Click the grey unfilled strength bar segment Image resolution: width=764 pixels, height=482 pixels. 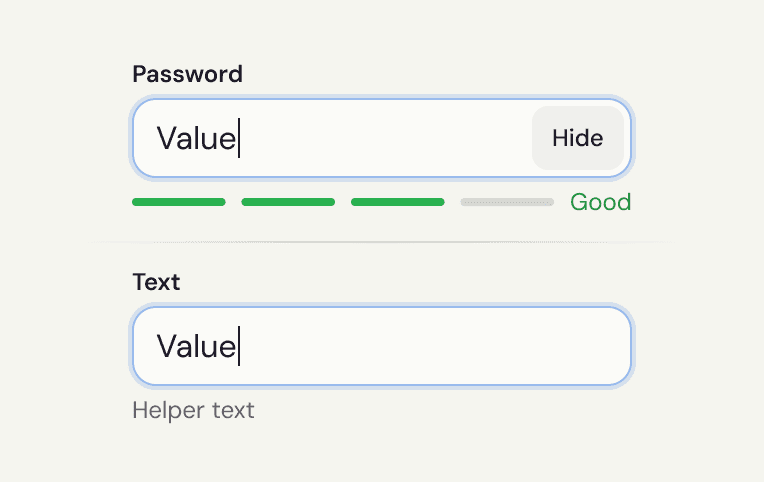point(507,202)
